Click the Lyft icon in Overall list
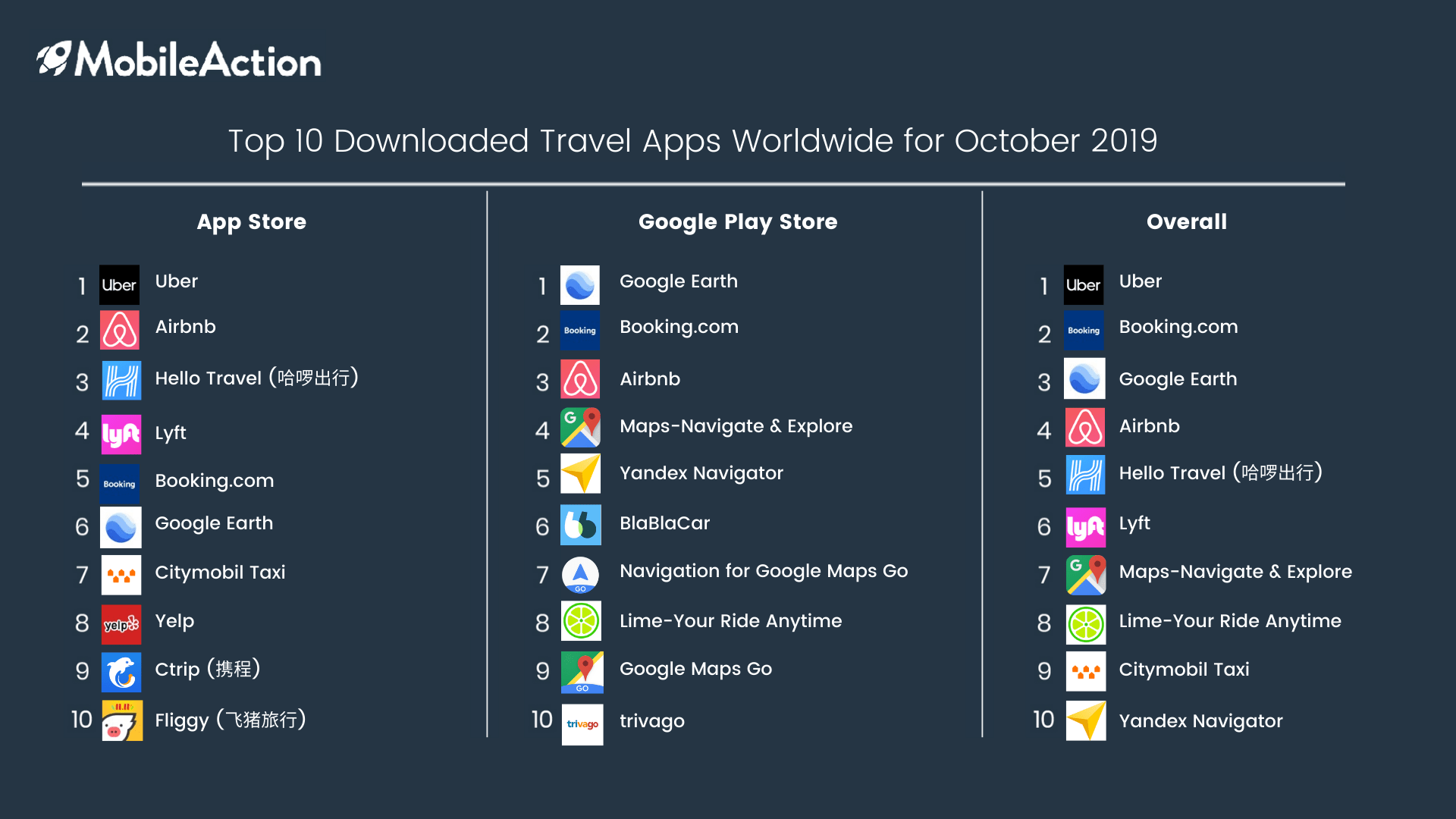Image resolution: width=1456 pixels, height=819 pixels. pos(1086,527)
